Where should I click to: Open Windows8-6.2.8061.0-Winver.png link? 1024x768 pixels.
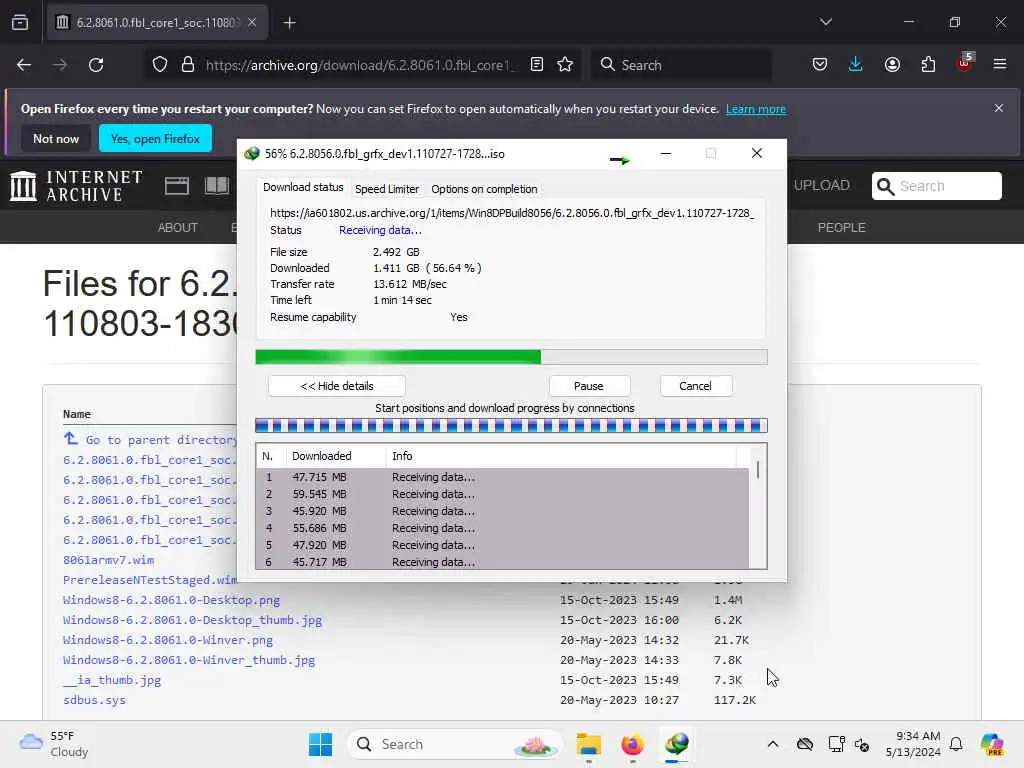click(168, 640)
